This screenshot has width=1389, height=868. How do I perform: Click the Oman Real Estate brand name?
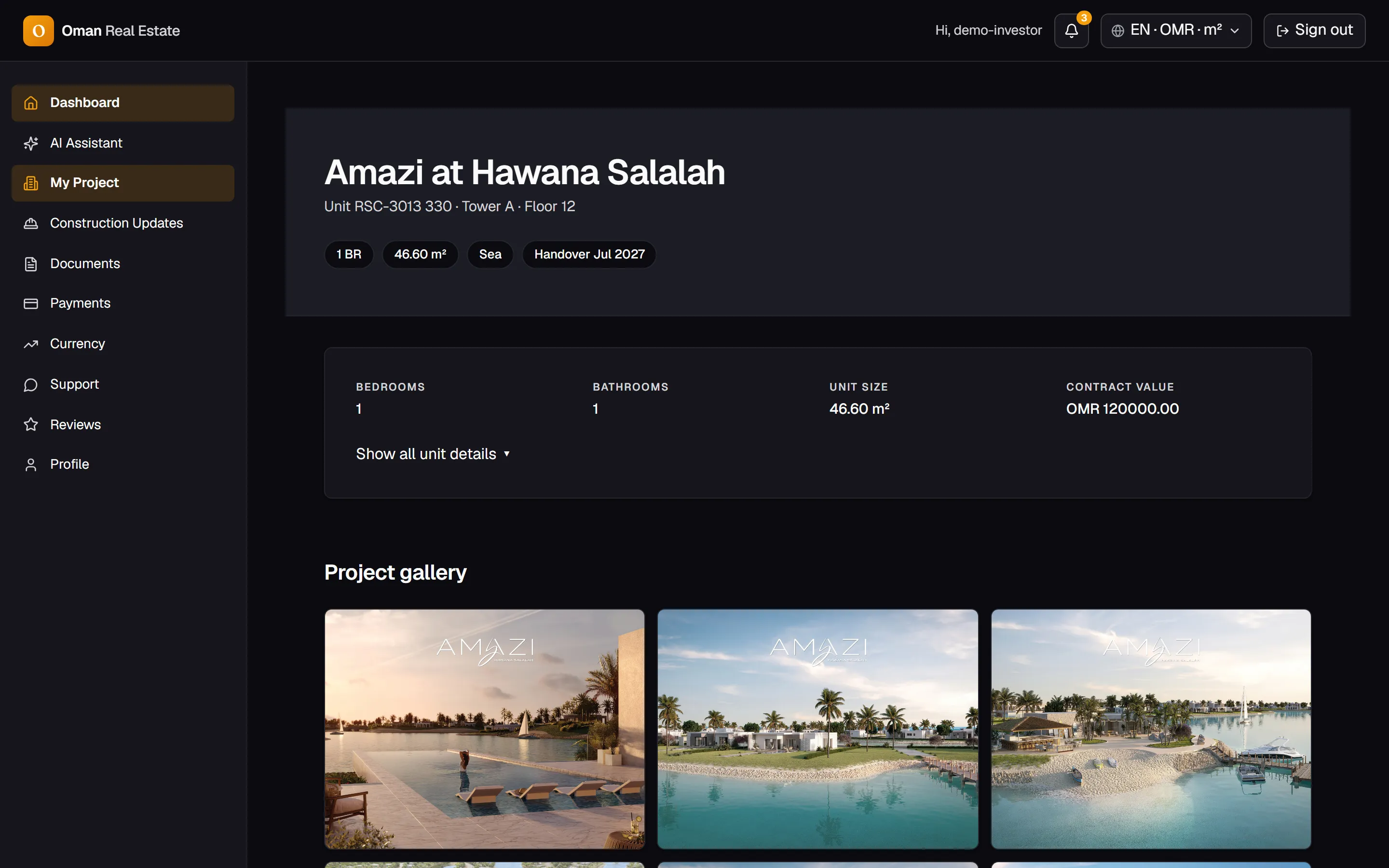coord(121,31)
